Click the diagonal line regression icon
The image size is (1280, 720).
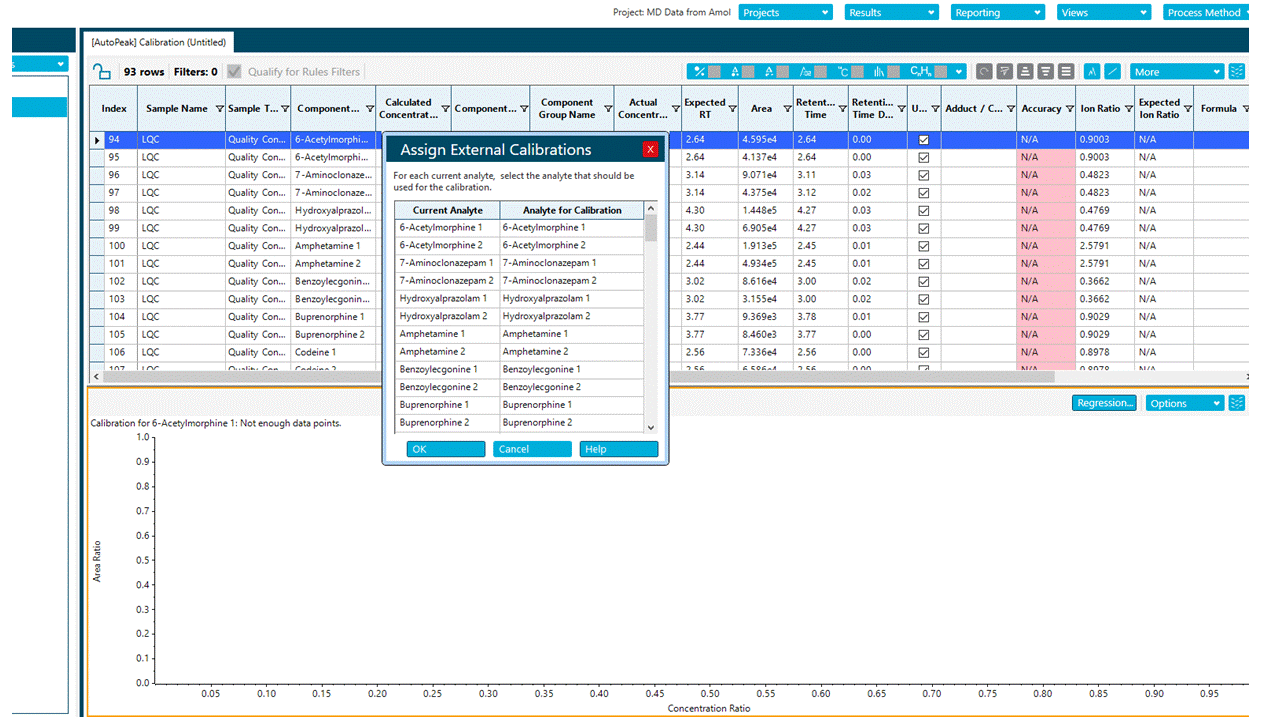point(1112,72)
